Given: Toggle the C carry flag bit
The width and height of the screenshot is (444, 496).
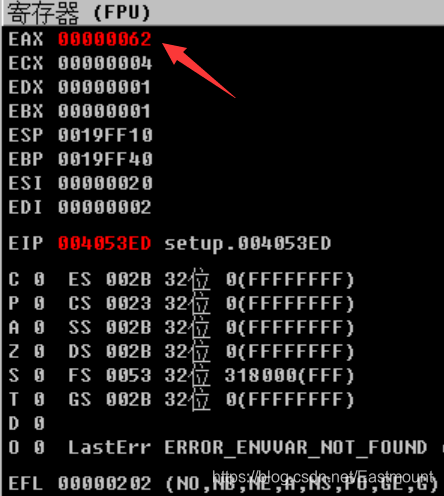Looking at the screenshot, I should pos(39,279).
